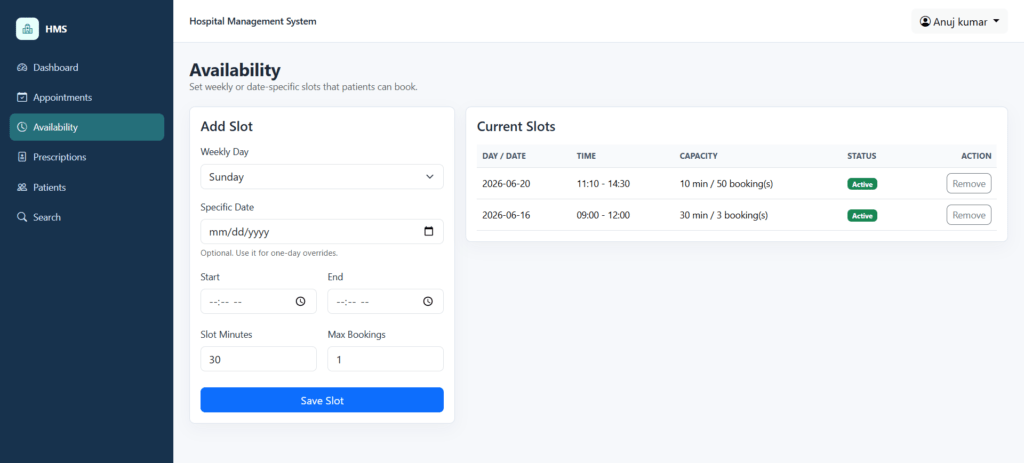Open the clock picker in Start field
Image resolution: width=1024 pixels, height=463 pixels.
(x=300, y=302)
